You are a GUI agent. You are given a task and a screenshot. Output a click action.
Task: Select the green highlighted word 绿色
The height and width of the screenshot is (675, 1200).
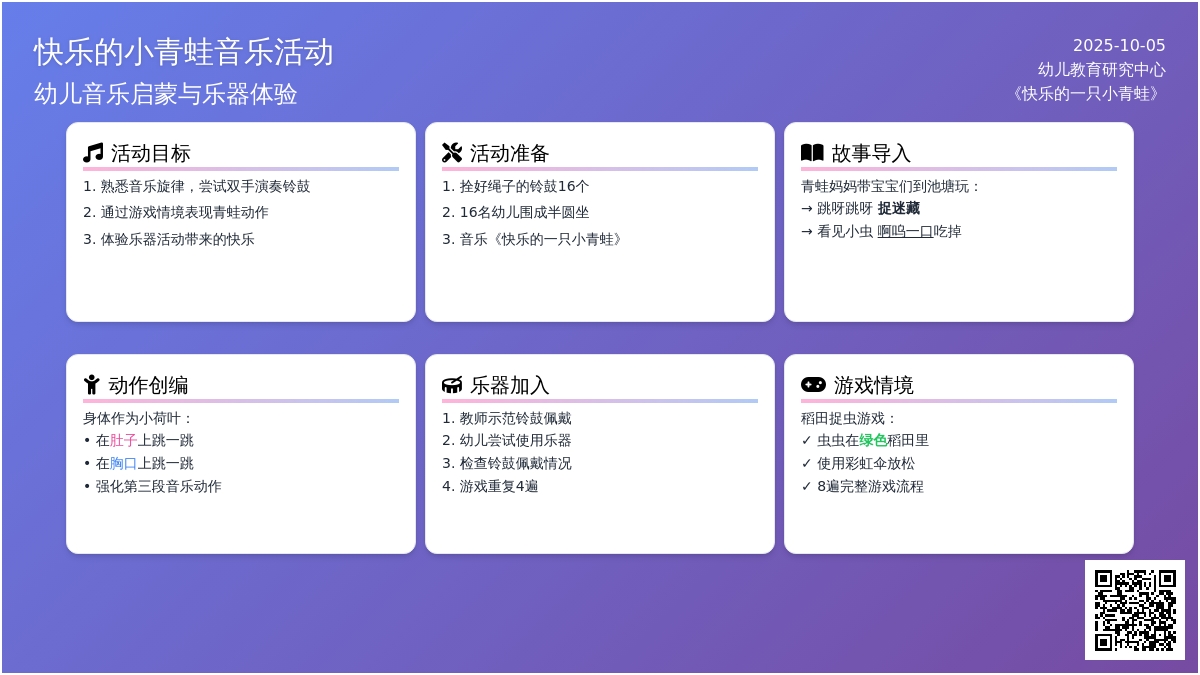coord(873,441)
